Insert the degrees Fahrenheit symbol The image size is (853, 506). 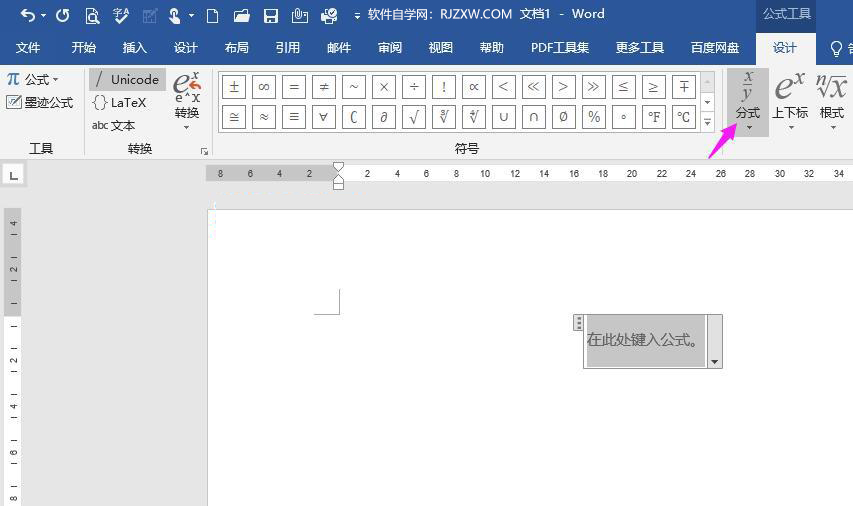click(x=654, y=117)
